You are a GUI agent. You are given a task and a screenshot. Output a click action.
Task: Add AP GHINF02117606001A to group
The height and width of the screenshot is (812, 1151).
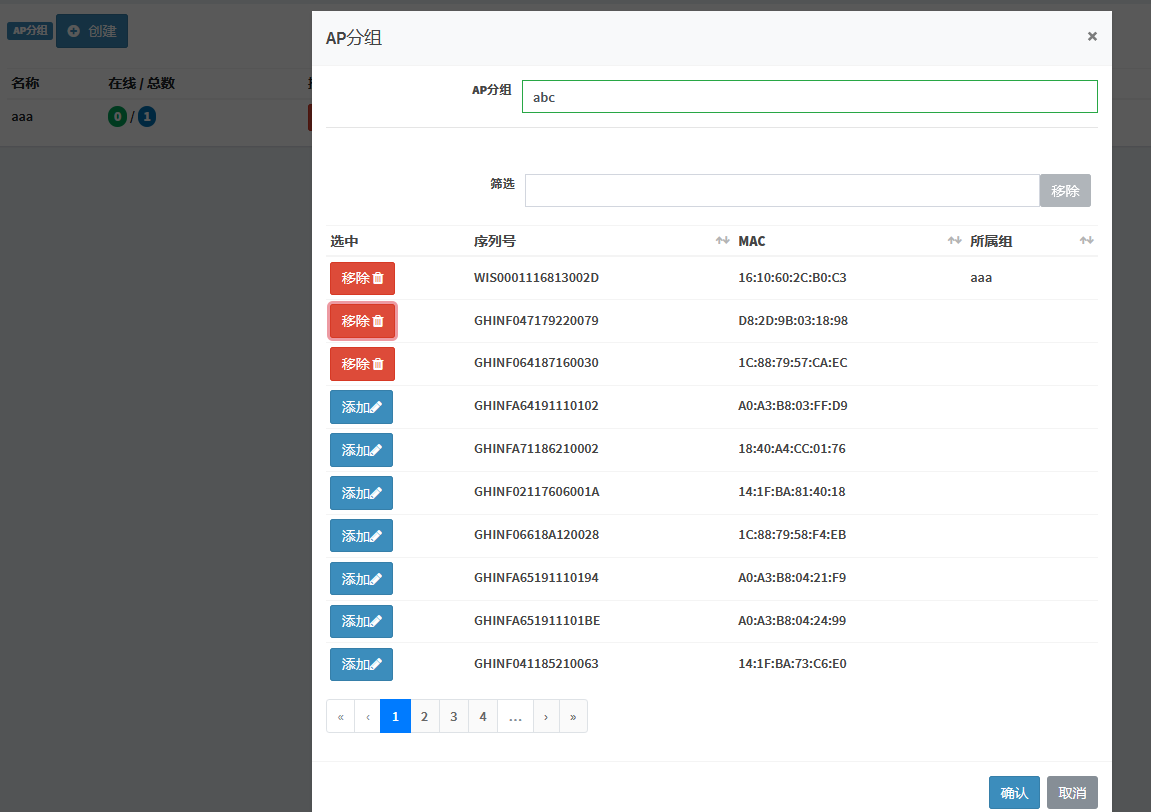pos(361,493)
